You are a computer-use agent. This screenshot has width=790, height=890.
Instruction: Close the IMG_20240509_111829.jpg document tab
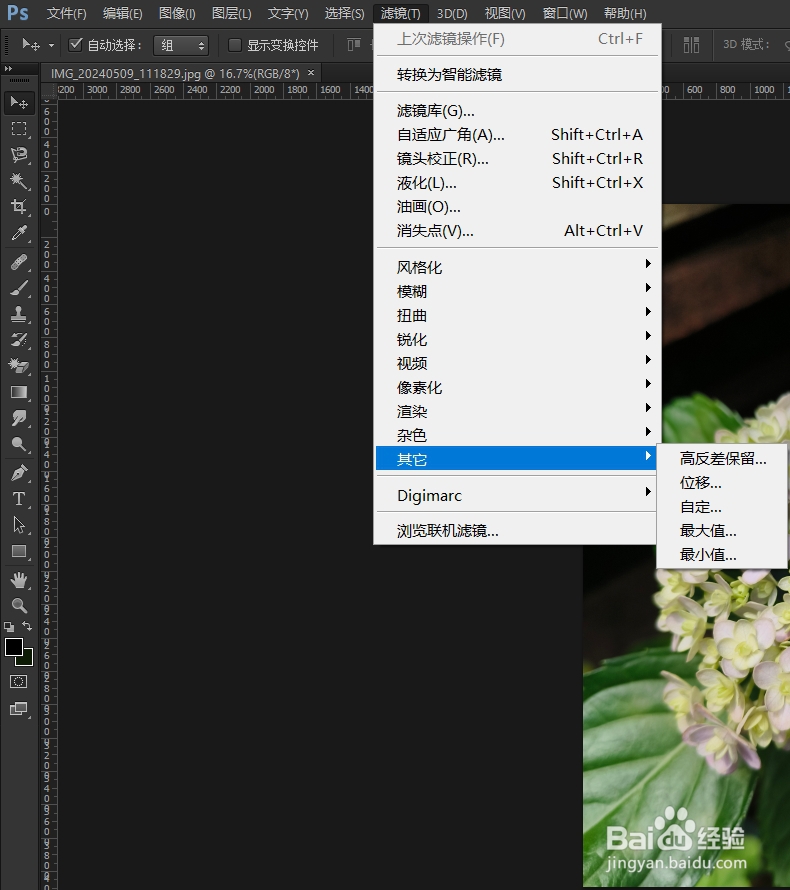pos(311,73)
